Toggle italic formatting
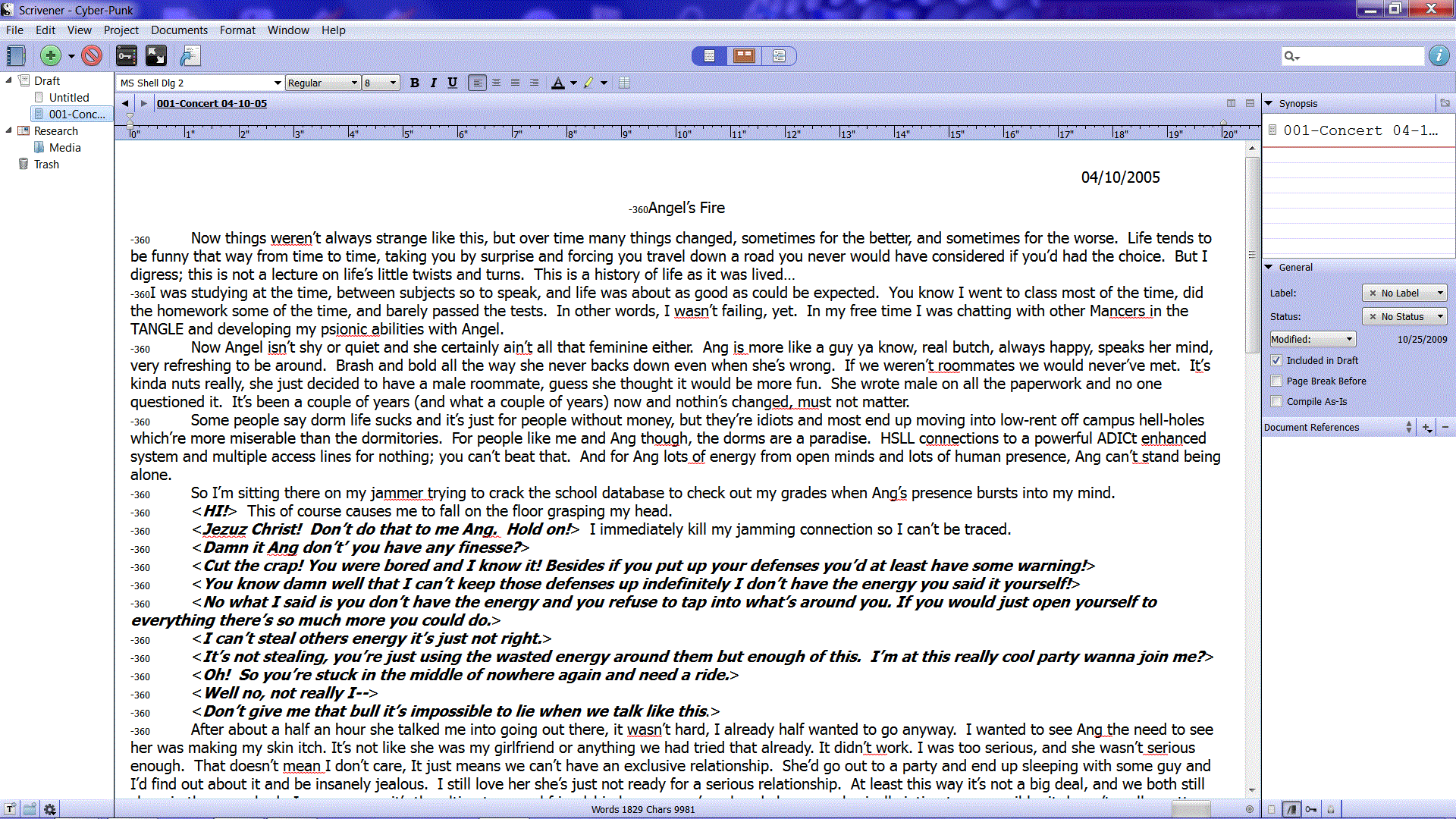 pyautogui.click(x=434, y=83)
